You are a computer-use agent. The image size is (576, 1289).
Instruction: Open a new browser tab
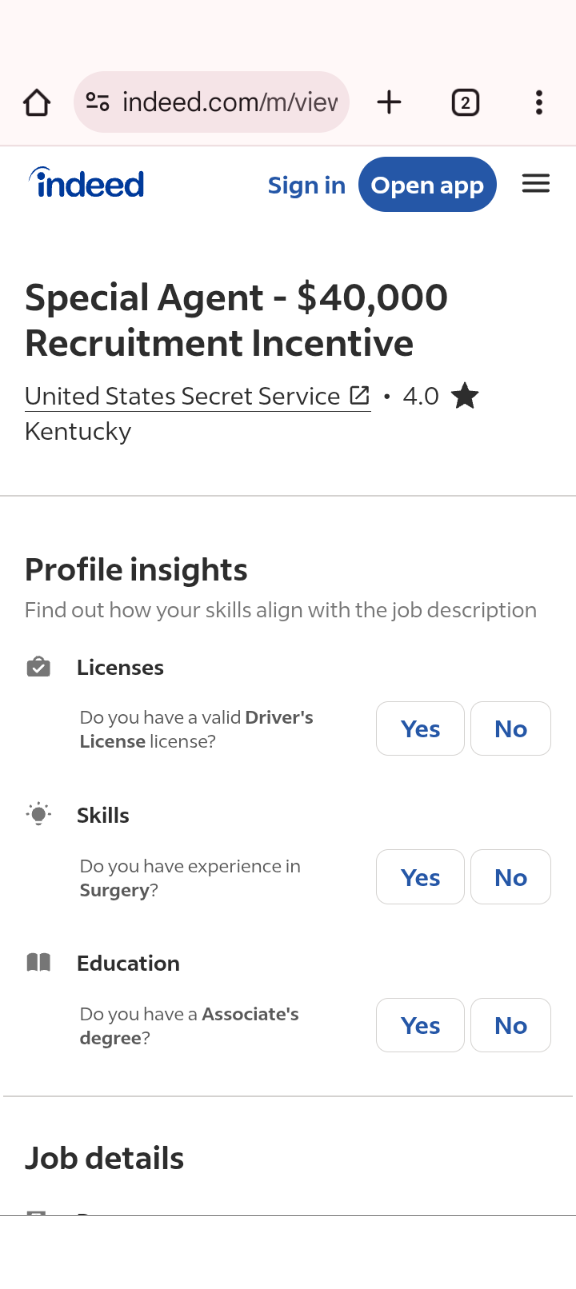coord(389,102)
